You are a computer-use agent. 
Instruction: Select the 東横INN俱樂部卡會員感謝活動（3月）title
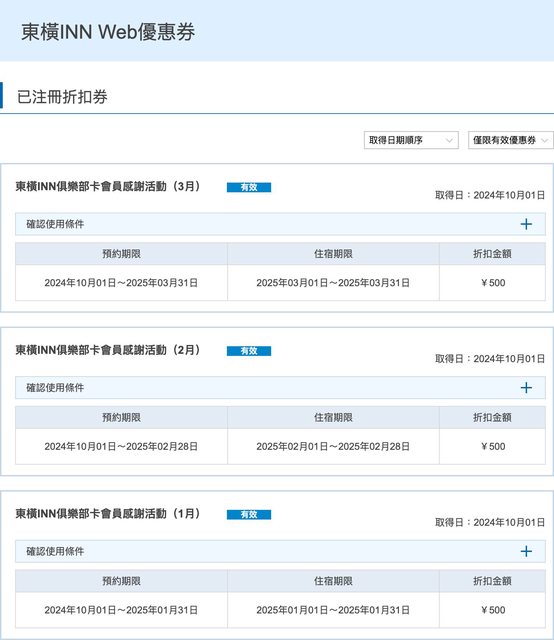click(108, 187)
